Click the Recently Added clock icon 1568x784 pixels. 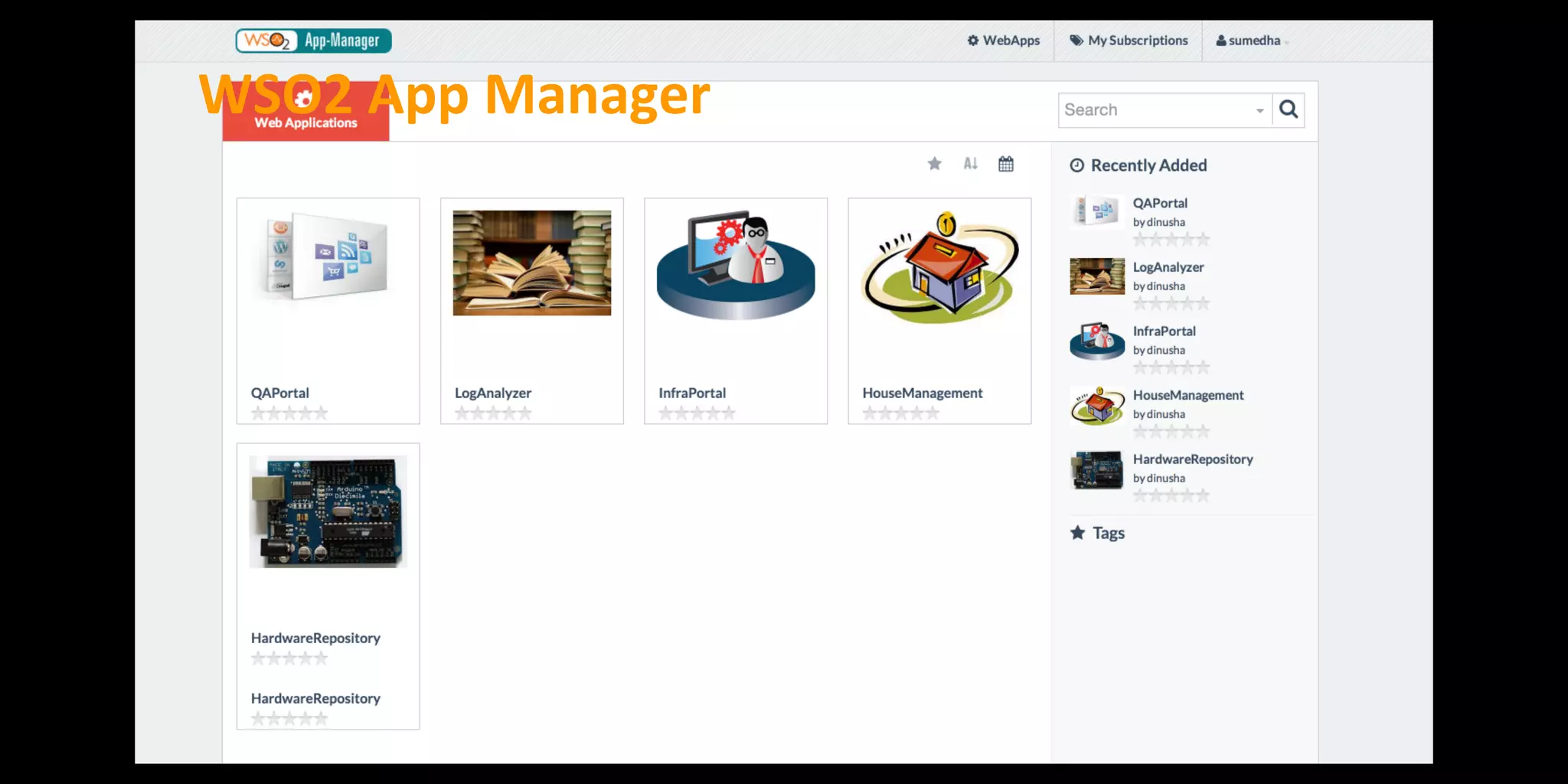1076,165
